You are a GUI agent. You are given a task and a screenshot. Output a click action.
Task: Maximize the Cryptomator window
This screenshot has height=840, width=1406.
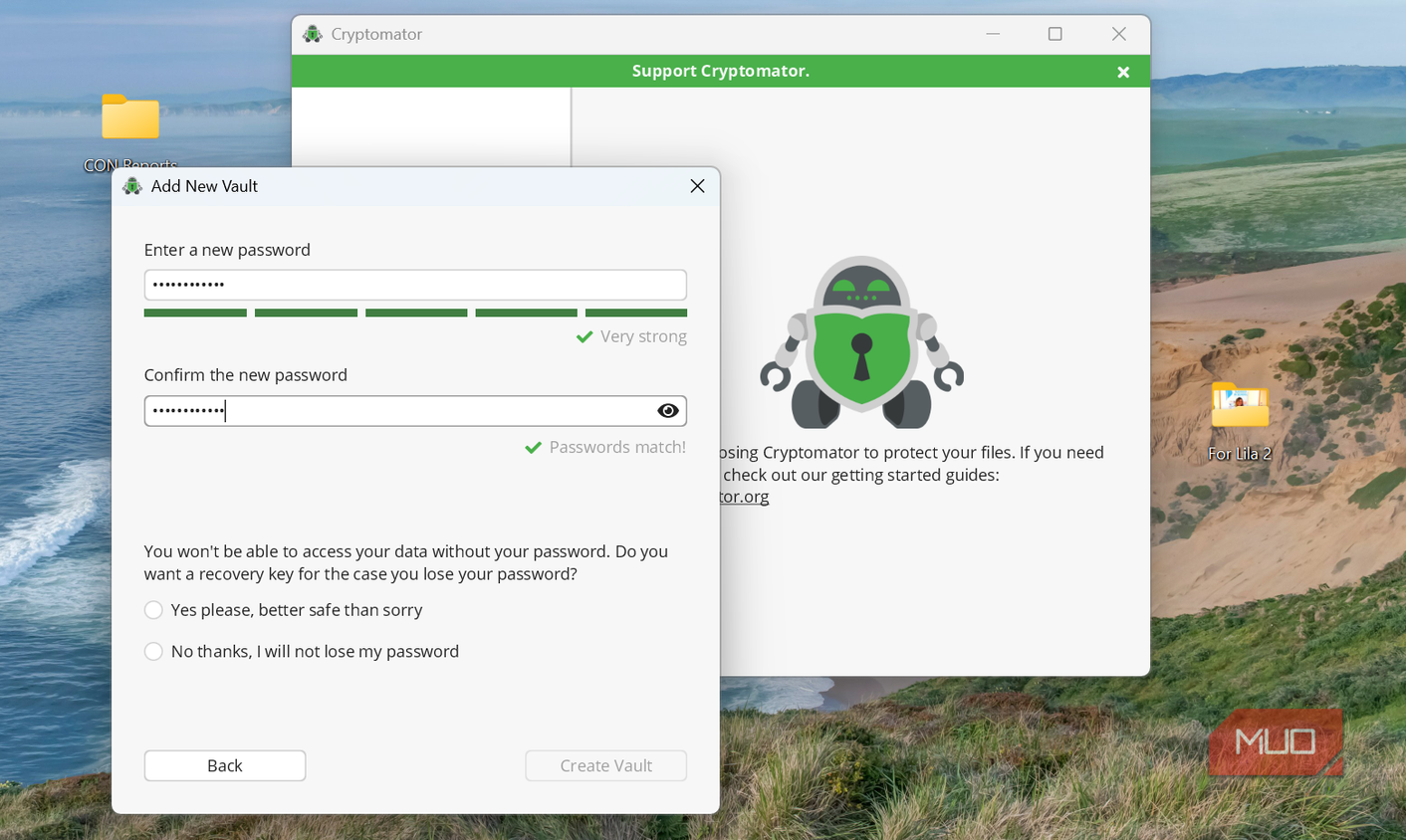tap(1055, 34)
